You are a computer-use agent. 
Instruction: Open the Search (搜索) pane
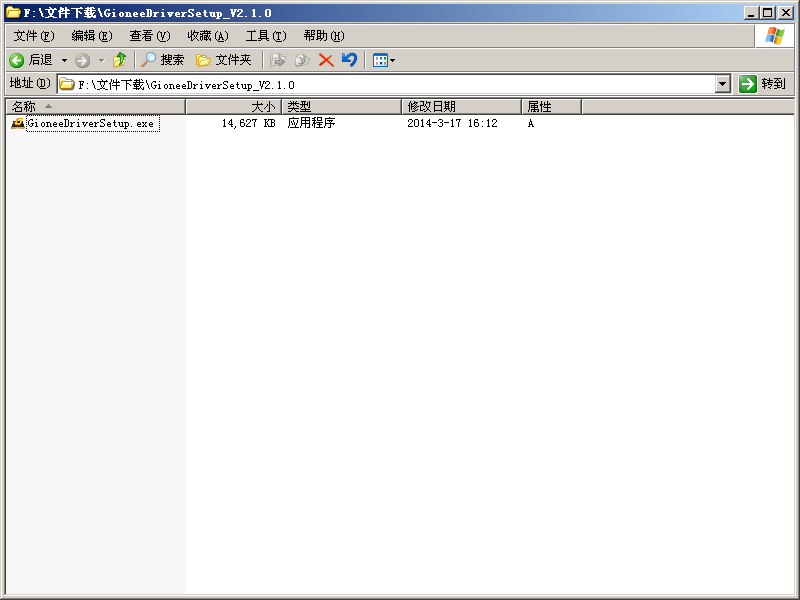[x=162, y=60]
